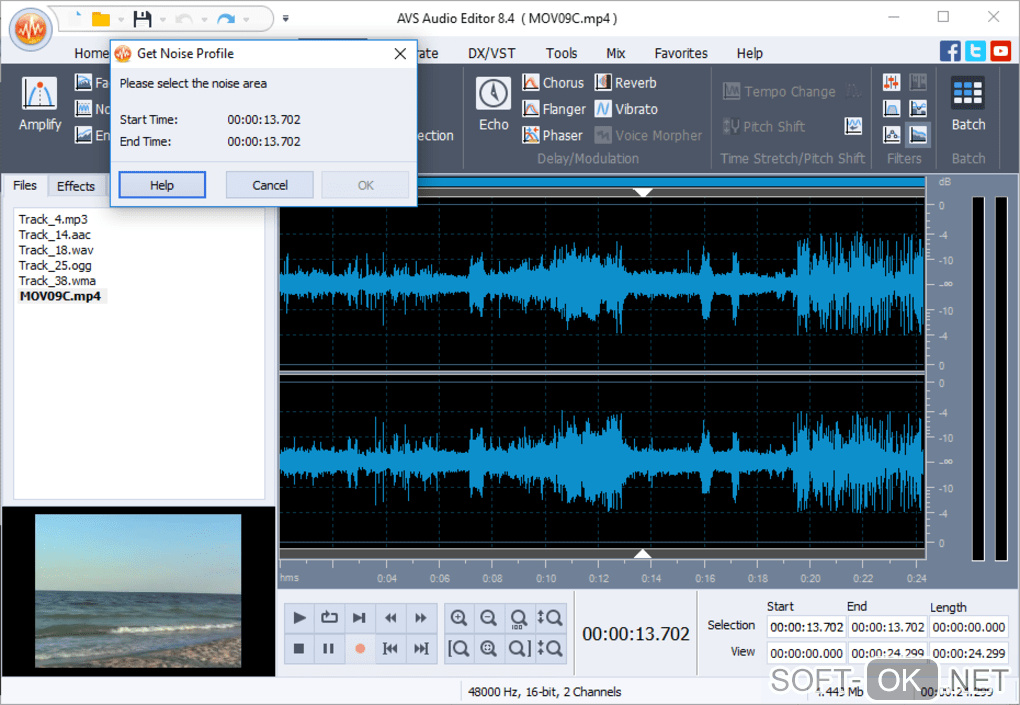The image size is (1020, 705).
Task: Expand the save dropdown arrow
Action: coord(163,19)
